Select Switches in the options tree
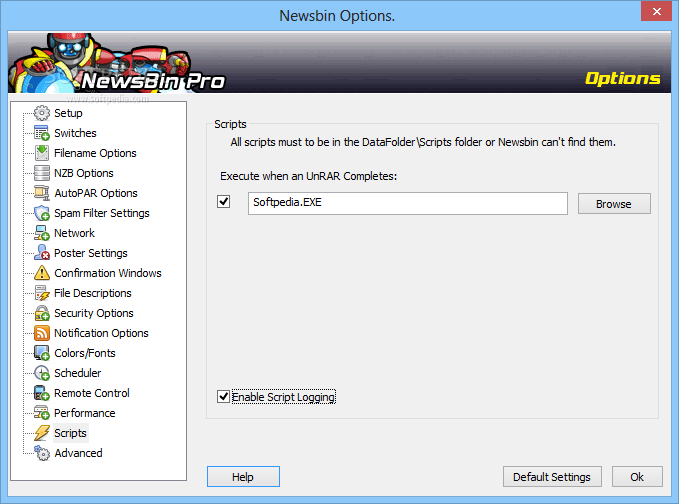The image size is (679, 504). click(75, 133)
